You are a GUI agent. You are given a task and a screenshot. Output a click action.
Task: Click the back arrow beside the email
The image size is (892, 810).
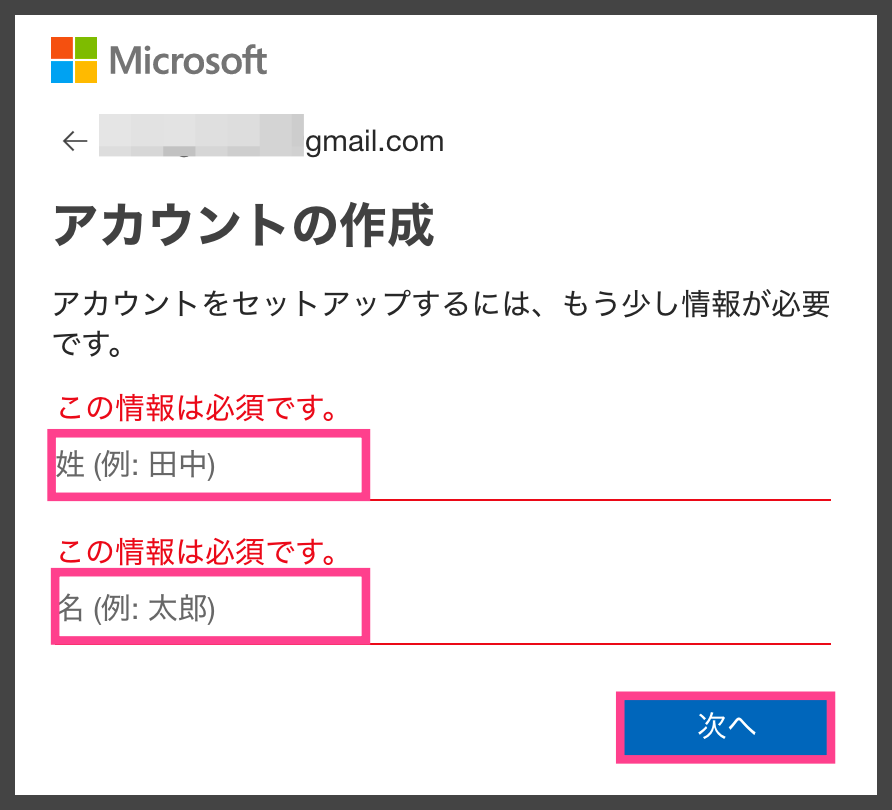(x=75, y=141)
